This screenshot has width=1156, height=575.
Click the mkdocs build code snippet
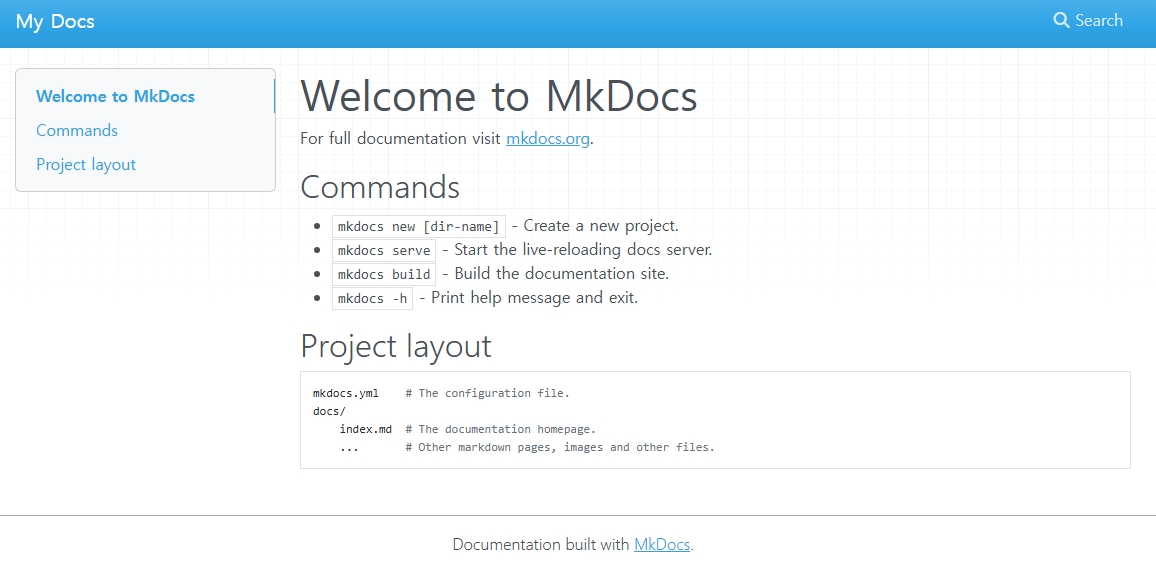pos(384,275)
